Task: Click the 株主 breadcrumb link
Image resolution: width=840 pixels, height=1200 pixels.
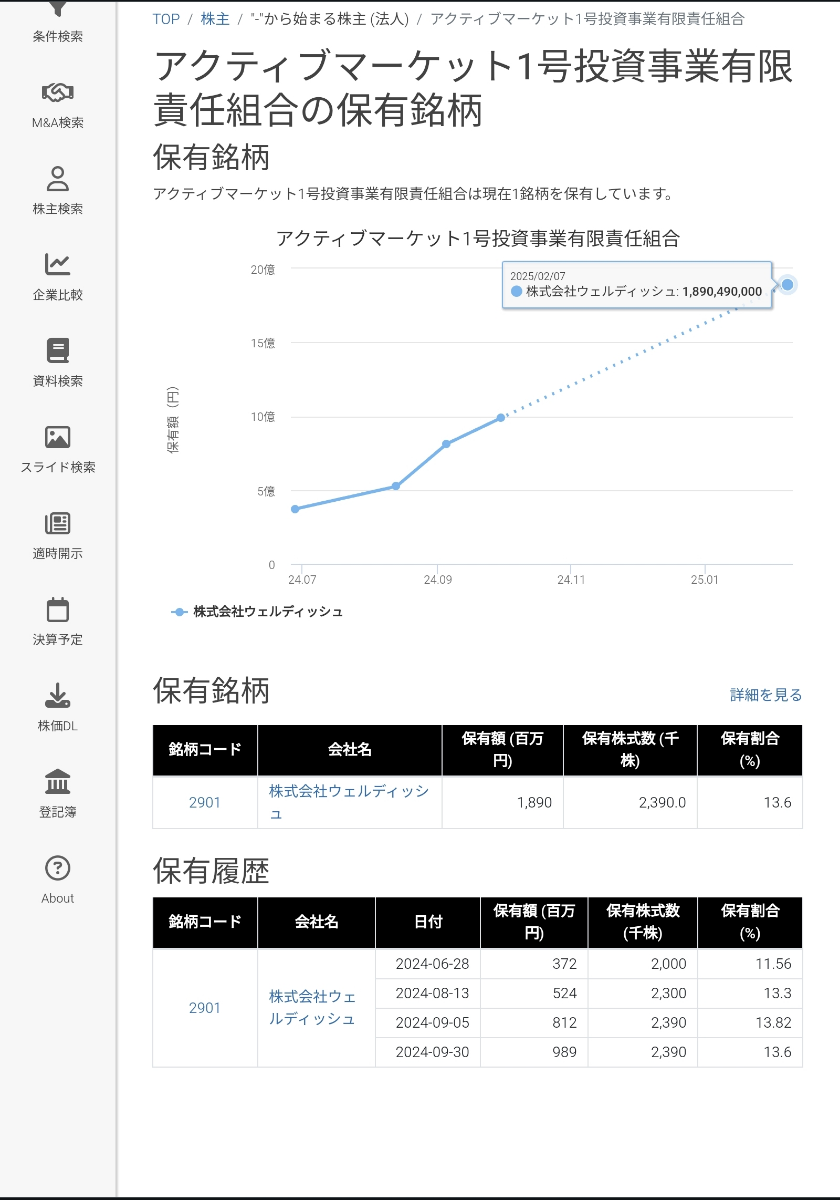Action: (x=215, y=19)
